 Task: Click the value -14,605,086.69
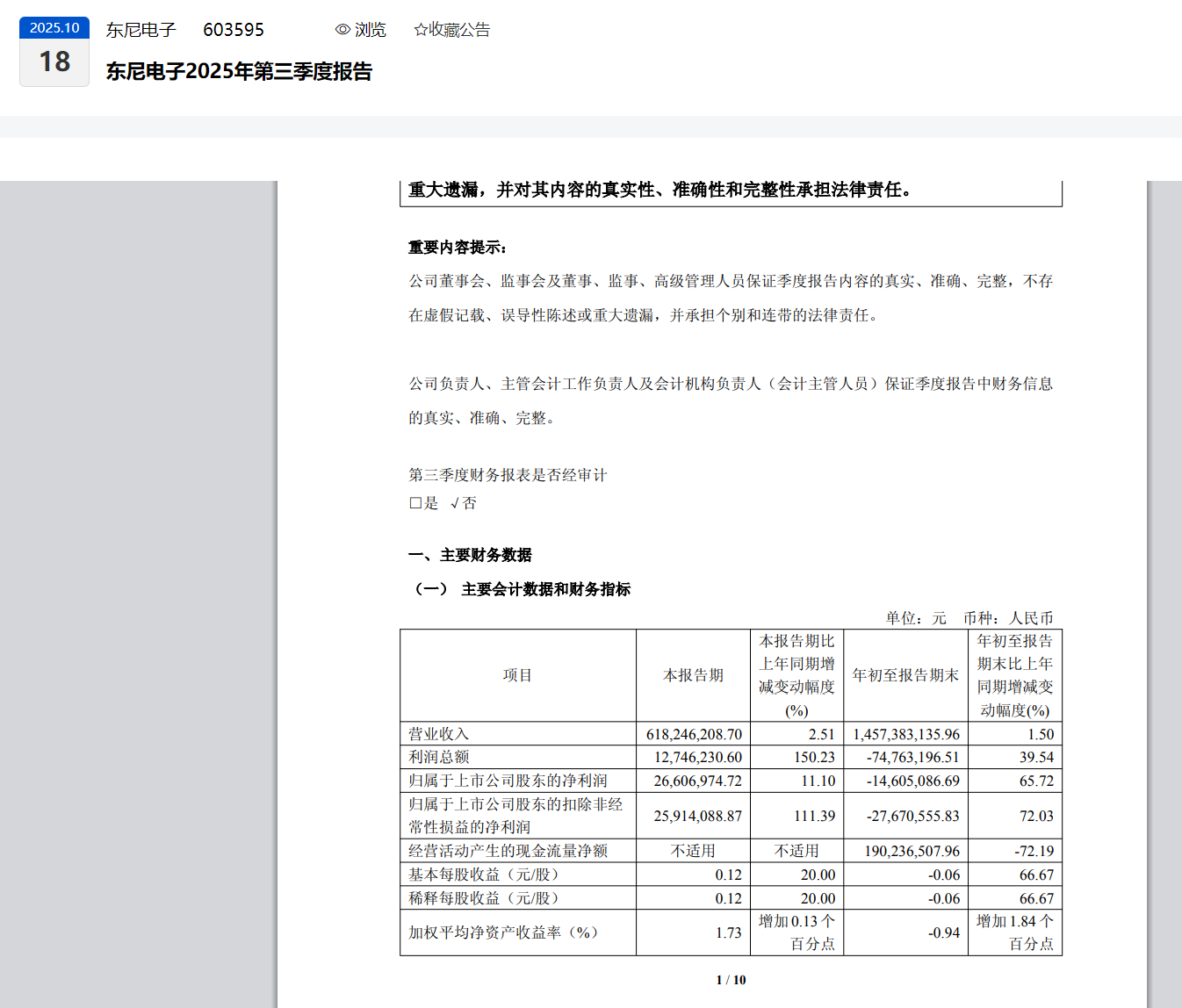(913, 781)
